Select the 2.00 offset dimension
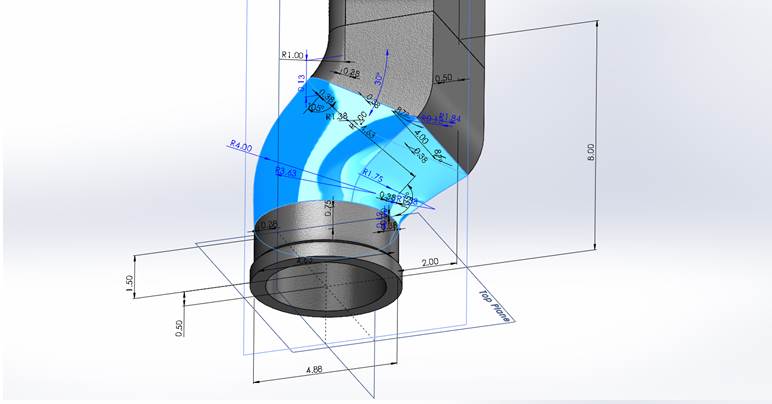 (x=430, y=262)
